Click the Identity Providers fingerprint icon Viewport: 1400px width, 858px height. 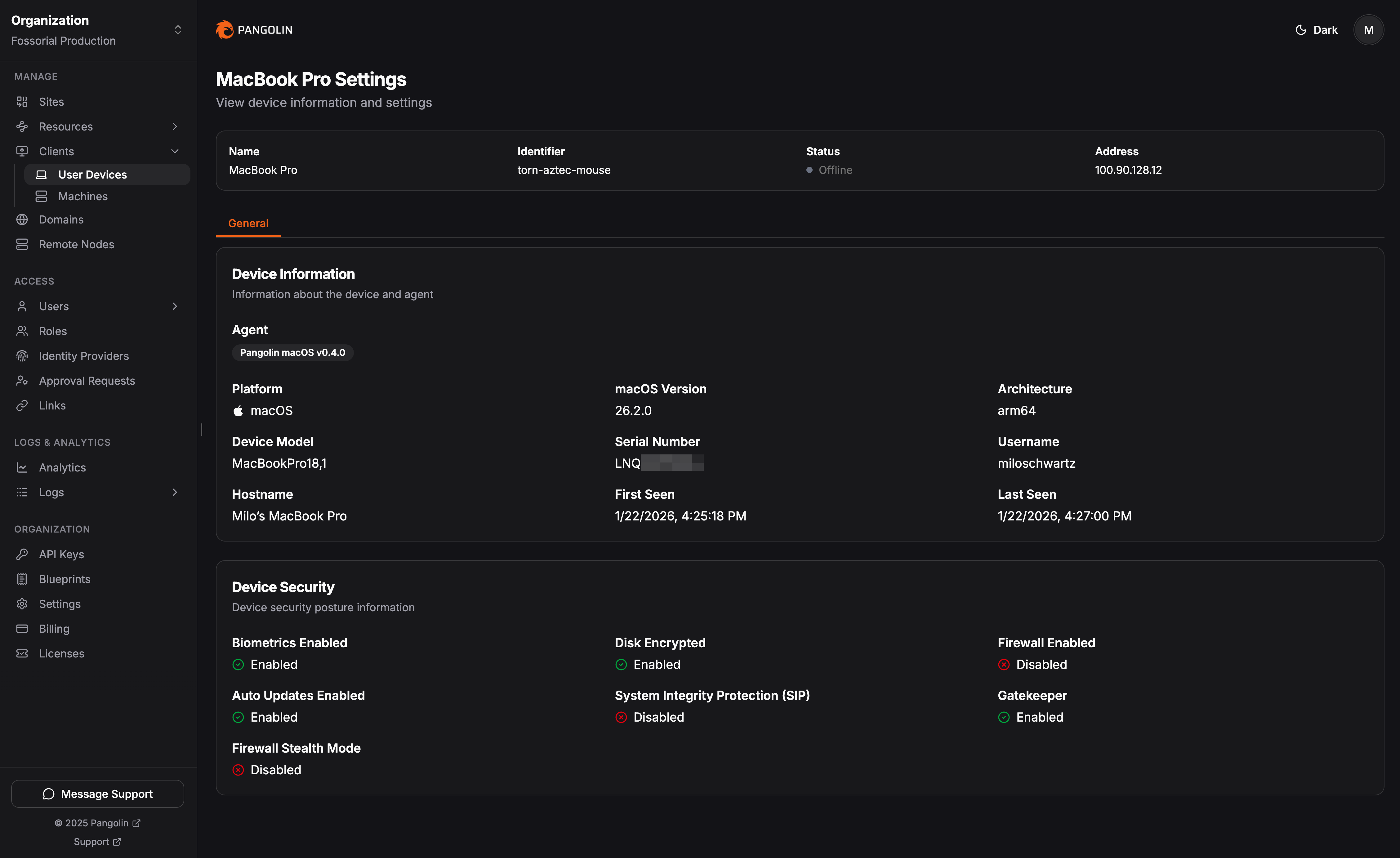(x=22, y=356)
